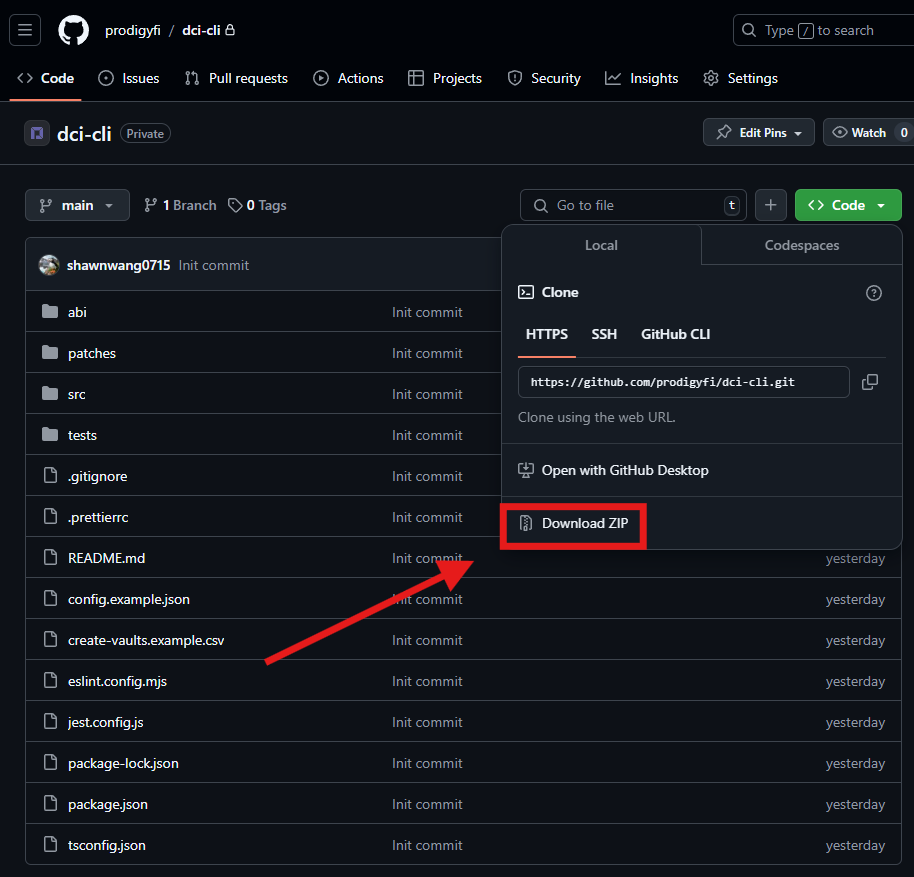Copy the clone URL to clipboard
Screen dimensions: 914x877
pos(870,382)
